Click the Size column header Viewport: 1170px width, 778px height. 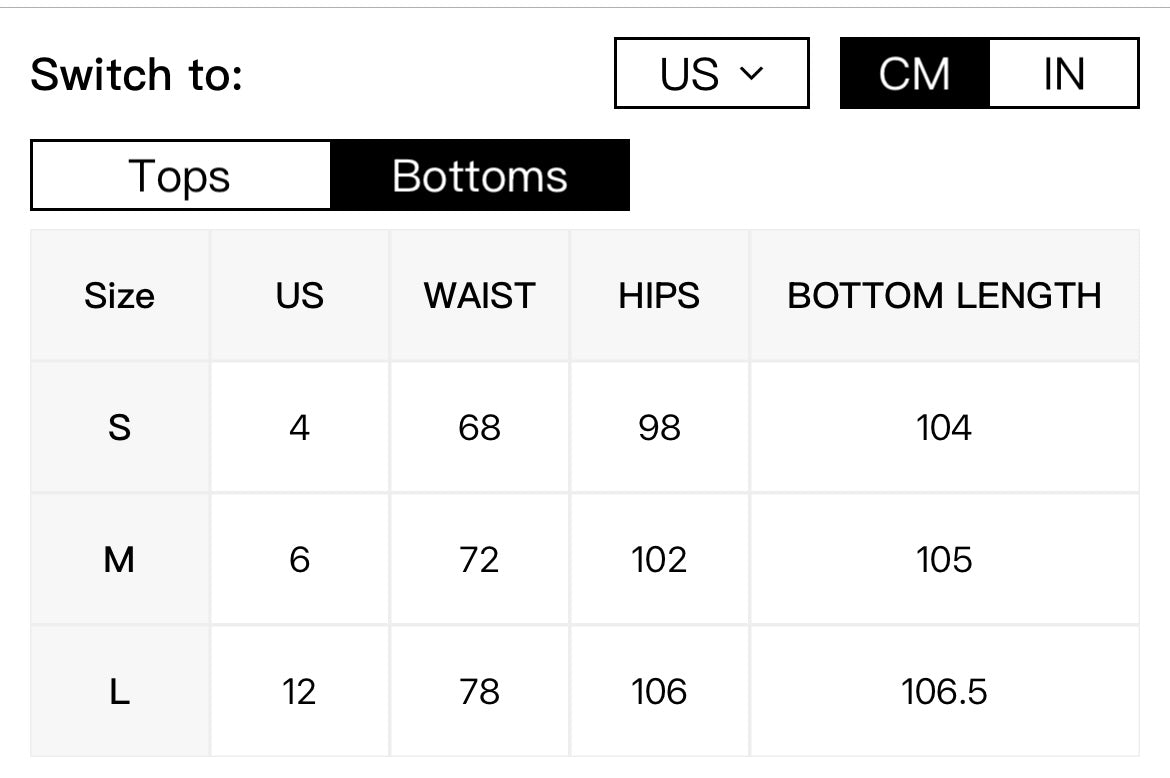click(x=119, y=295)
